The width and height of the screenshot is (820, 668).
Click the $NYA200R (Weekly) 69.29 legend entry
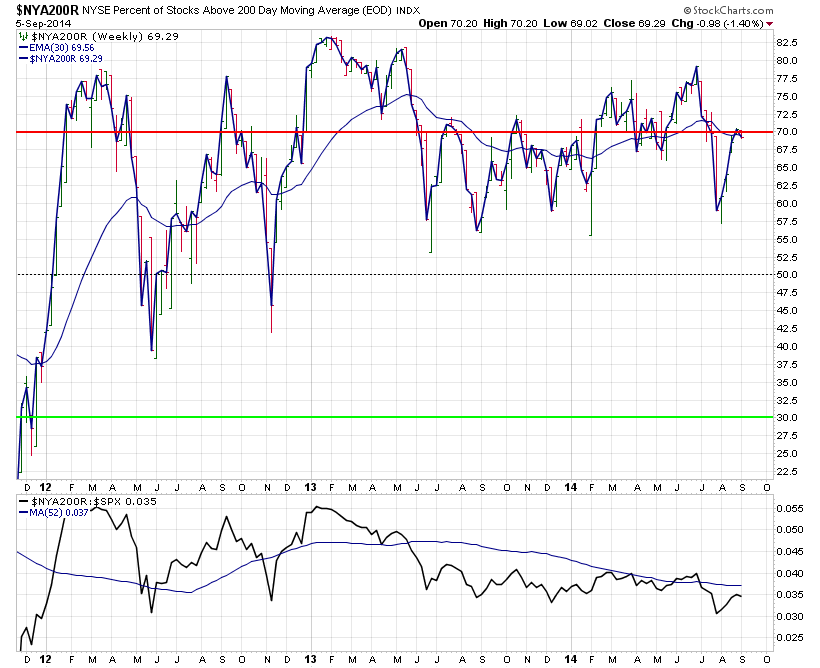point(105,36)
